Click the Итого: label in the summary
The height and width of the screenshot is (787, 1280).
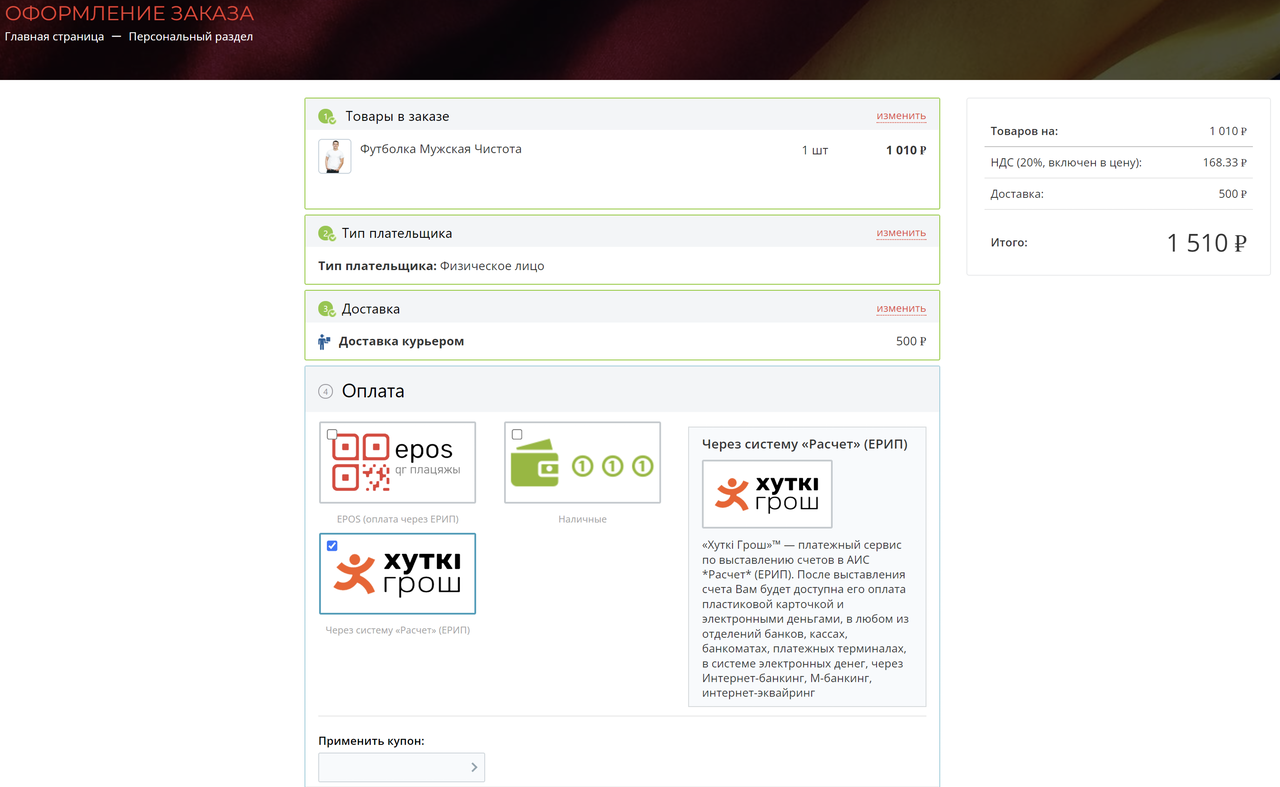[1009, 243]
